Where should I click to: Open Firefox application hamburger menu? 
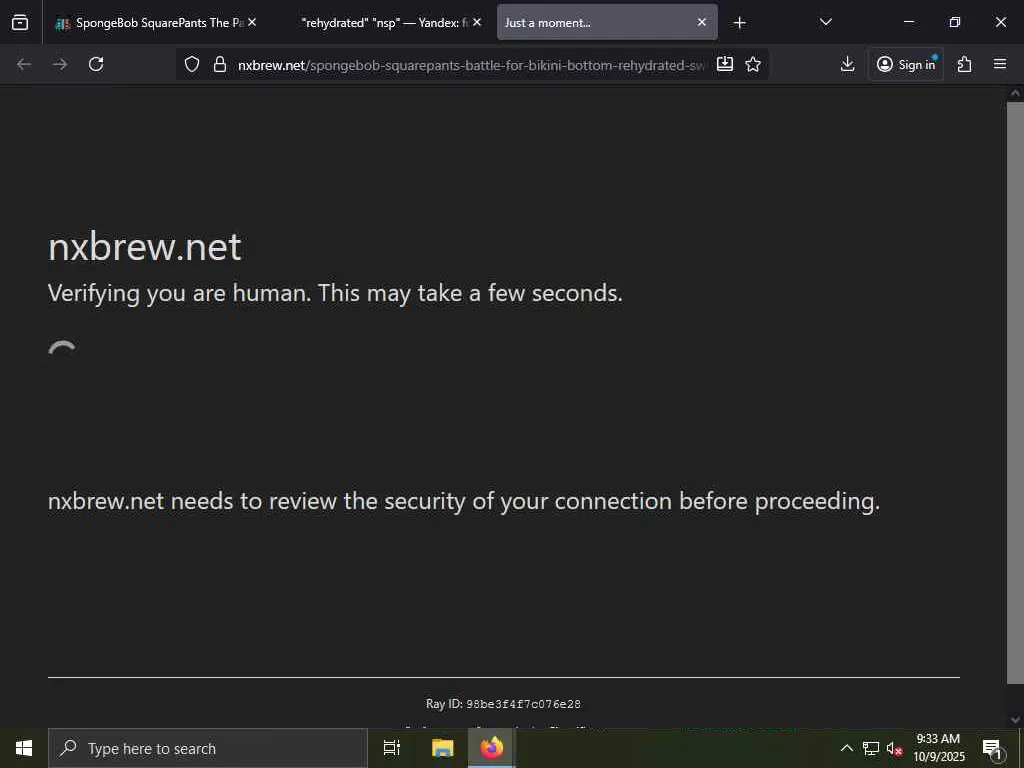click(1000, 64)
